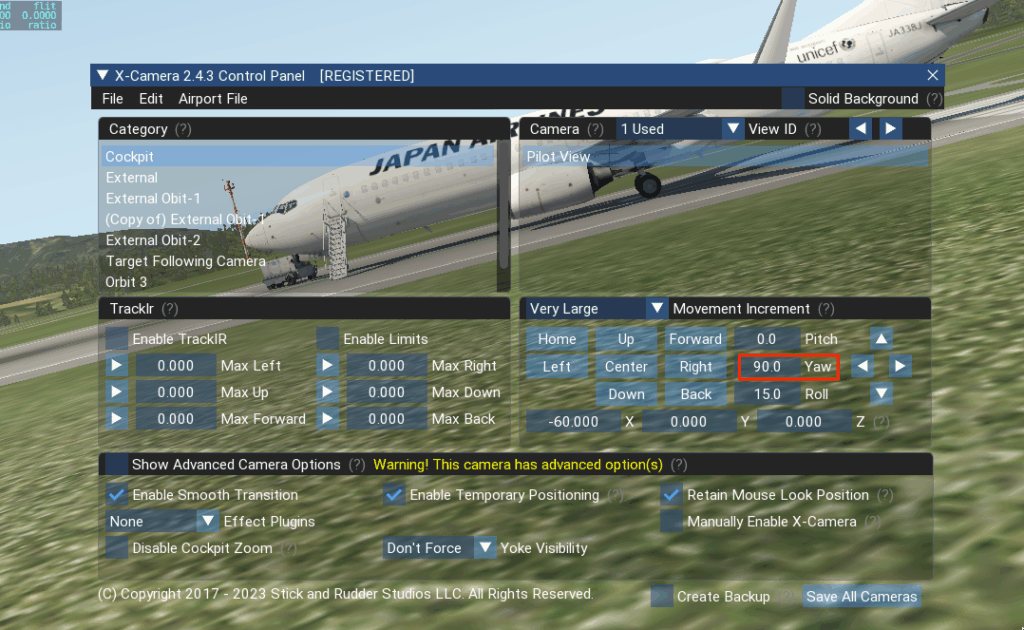
Task: Open the Yoke Visibility dropdown
Action: 485,548
